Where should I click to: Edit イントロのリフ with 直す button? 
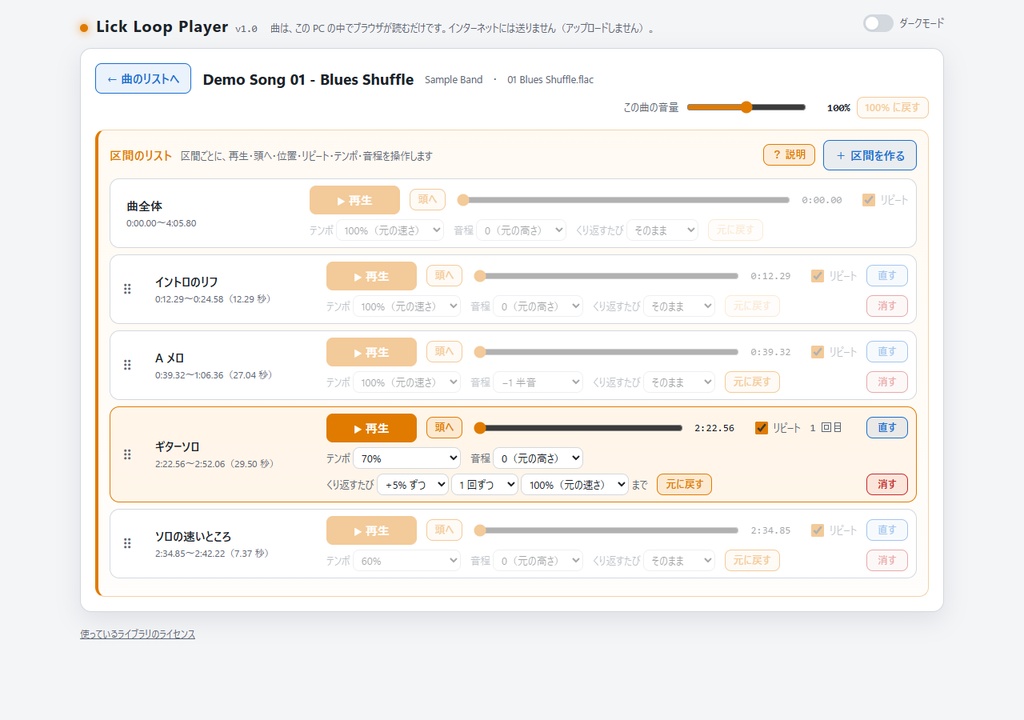[x=887, y=276]
